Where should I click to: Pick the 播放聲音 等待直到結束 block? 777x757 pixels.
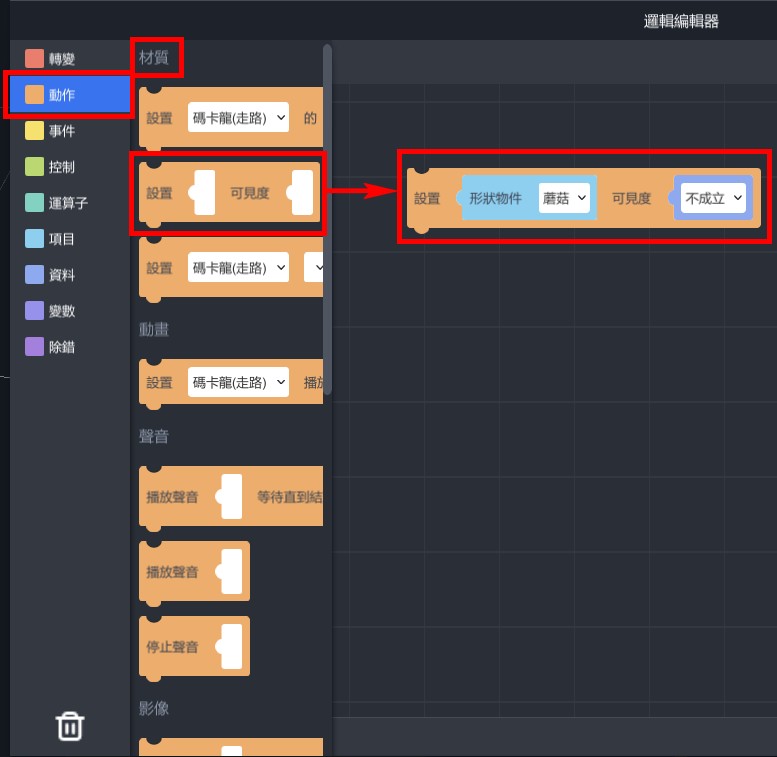coord(172,496)
